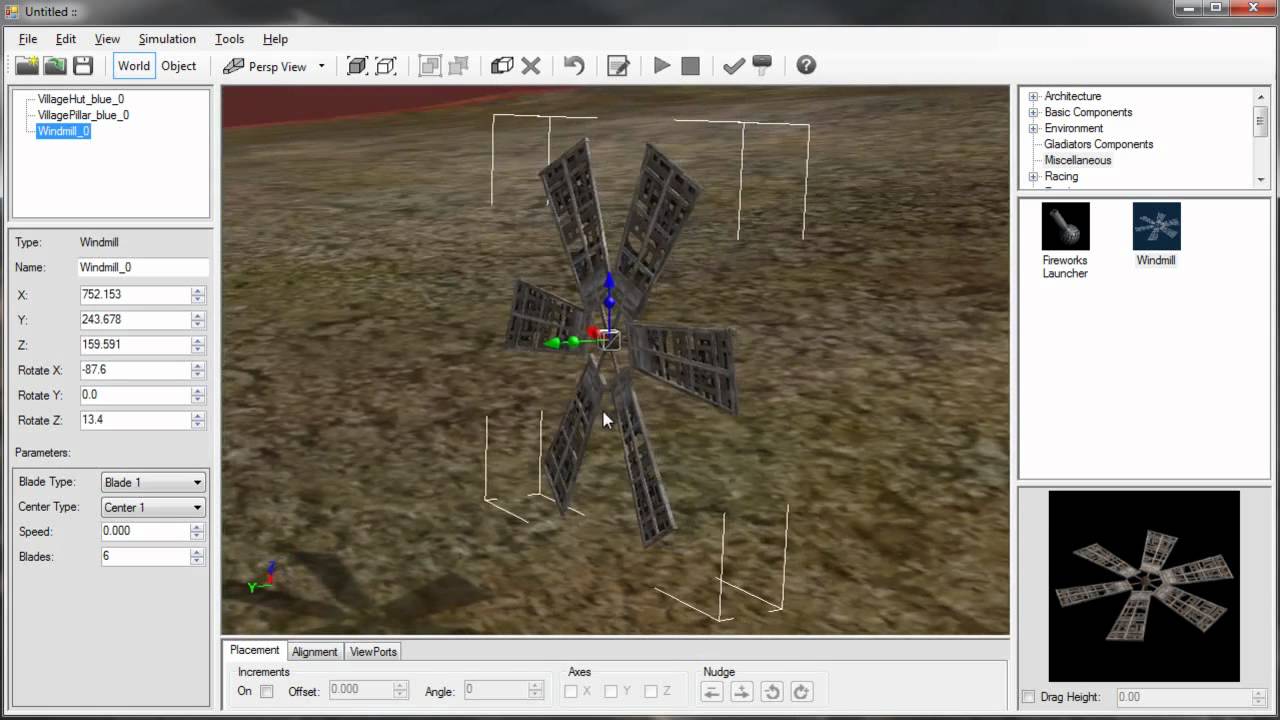Select VillagePillar_blue_0 in the object tree
Screen dimensions: 1280x720
click(83, 115)
